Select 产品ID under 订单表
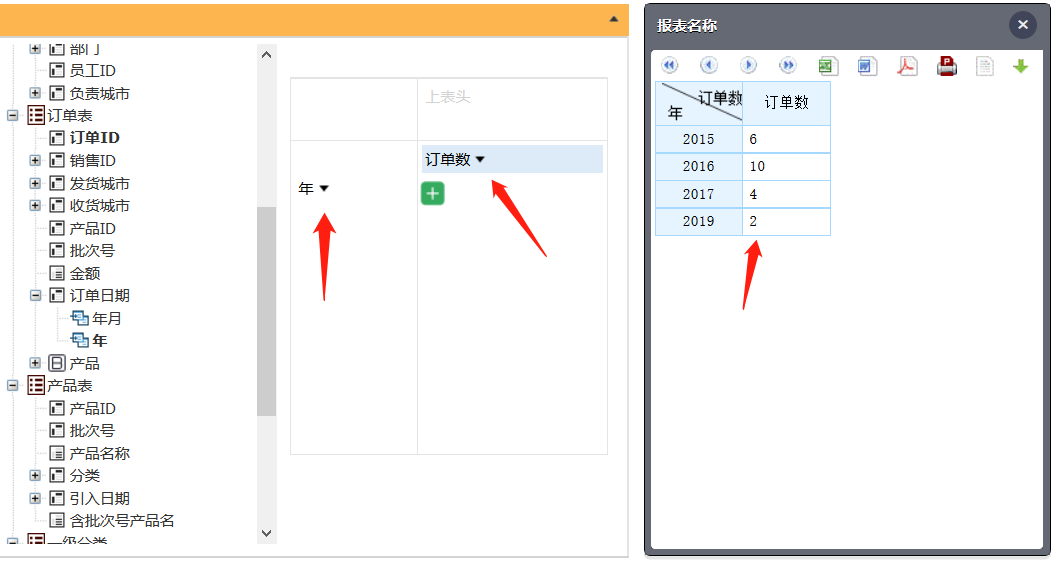This screenshot has height=566, width=1059. tap(93, 228)
